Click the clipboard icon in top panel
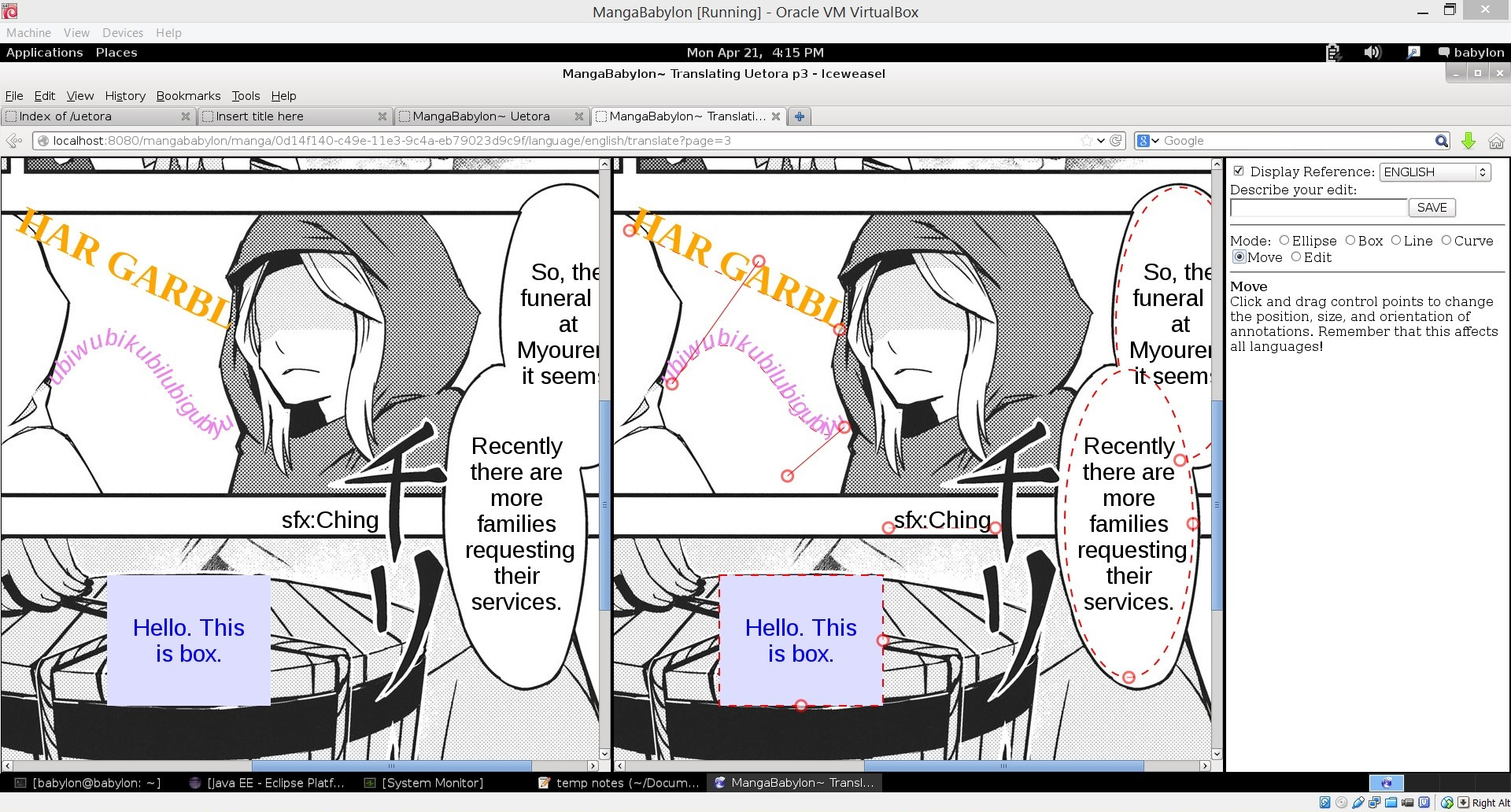The width and height of the screenshot is (1511, 812). (x=1332, y=52)
